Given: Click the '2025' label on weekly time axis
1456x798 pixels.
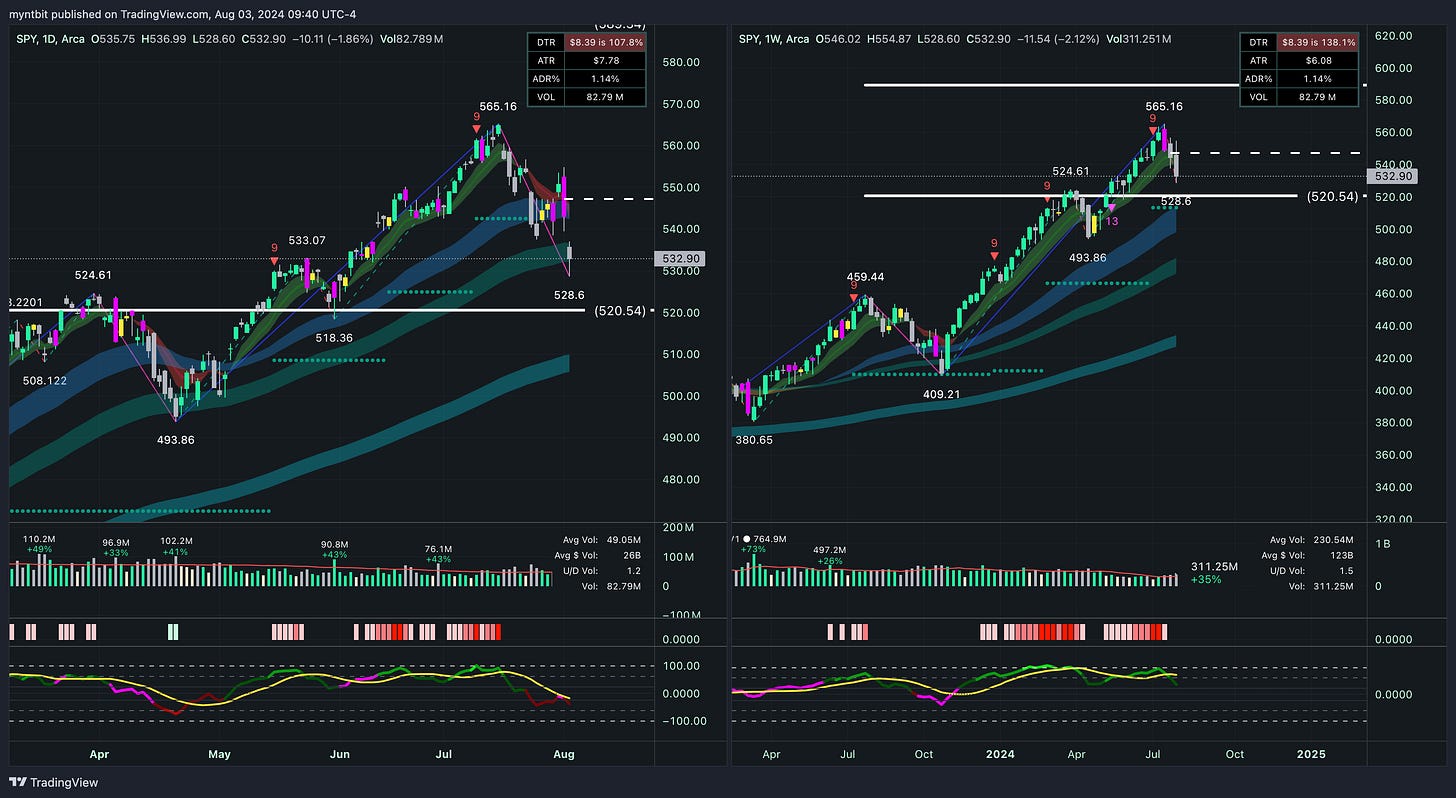Looking at the screenshot, I should [1310, 753].
